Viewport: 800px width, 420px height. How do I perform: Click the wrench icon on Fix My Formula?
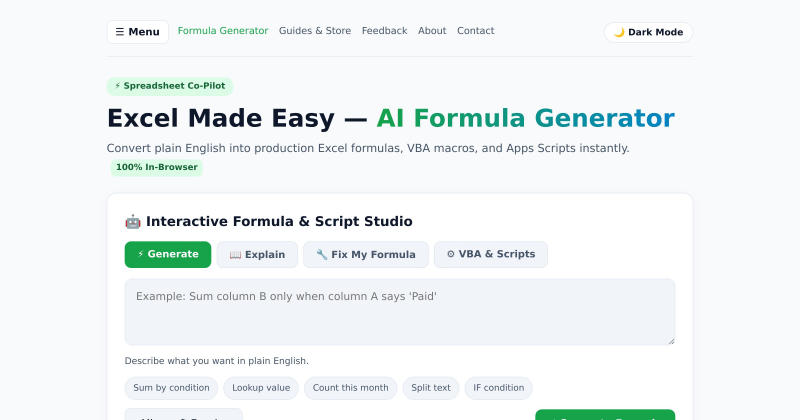point(321,254)
